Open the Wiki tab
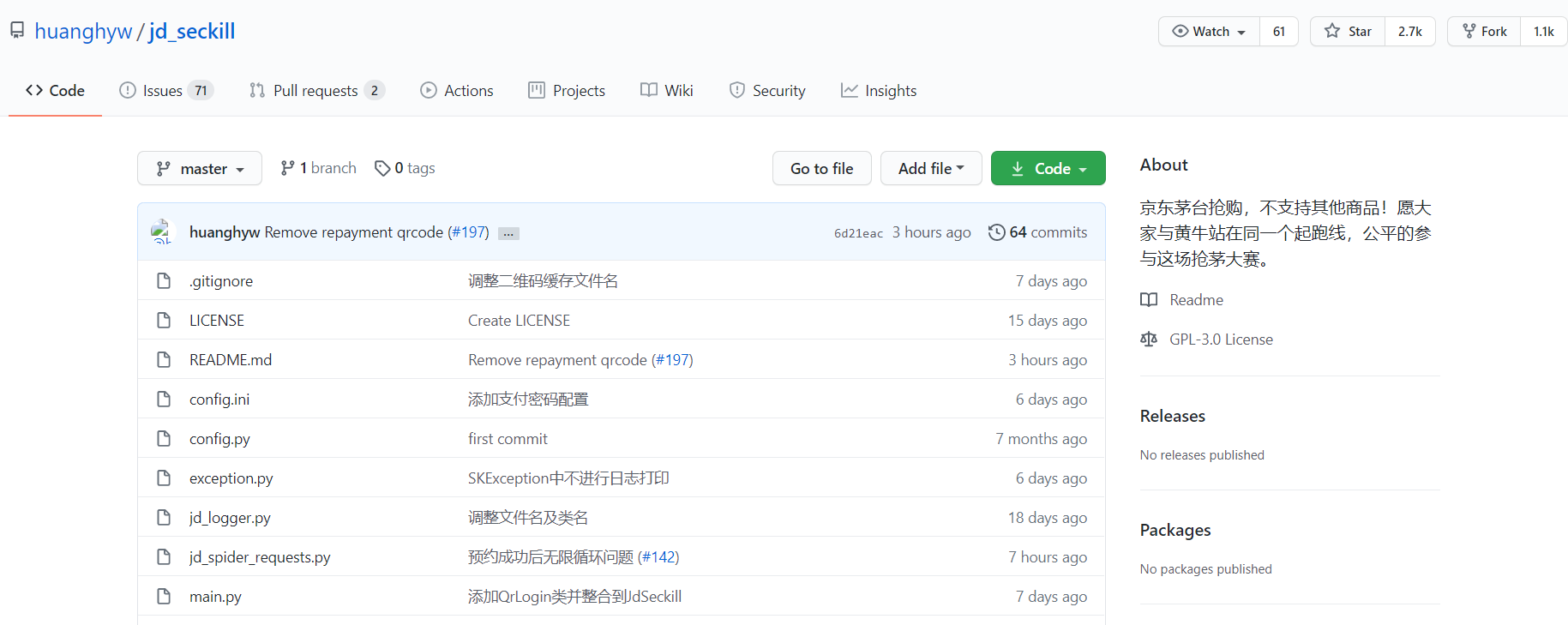This screenshot has width=1568, height=625. (x=667, y=90)
